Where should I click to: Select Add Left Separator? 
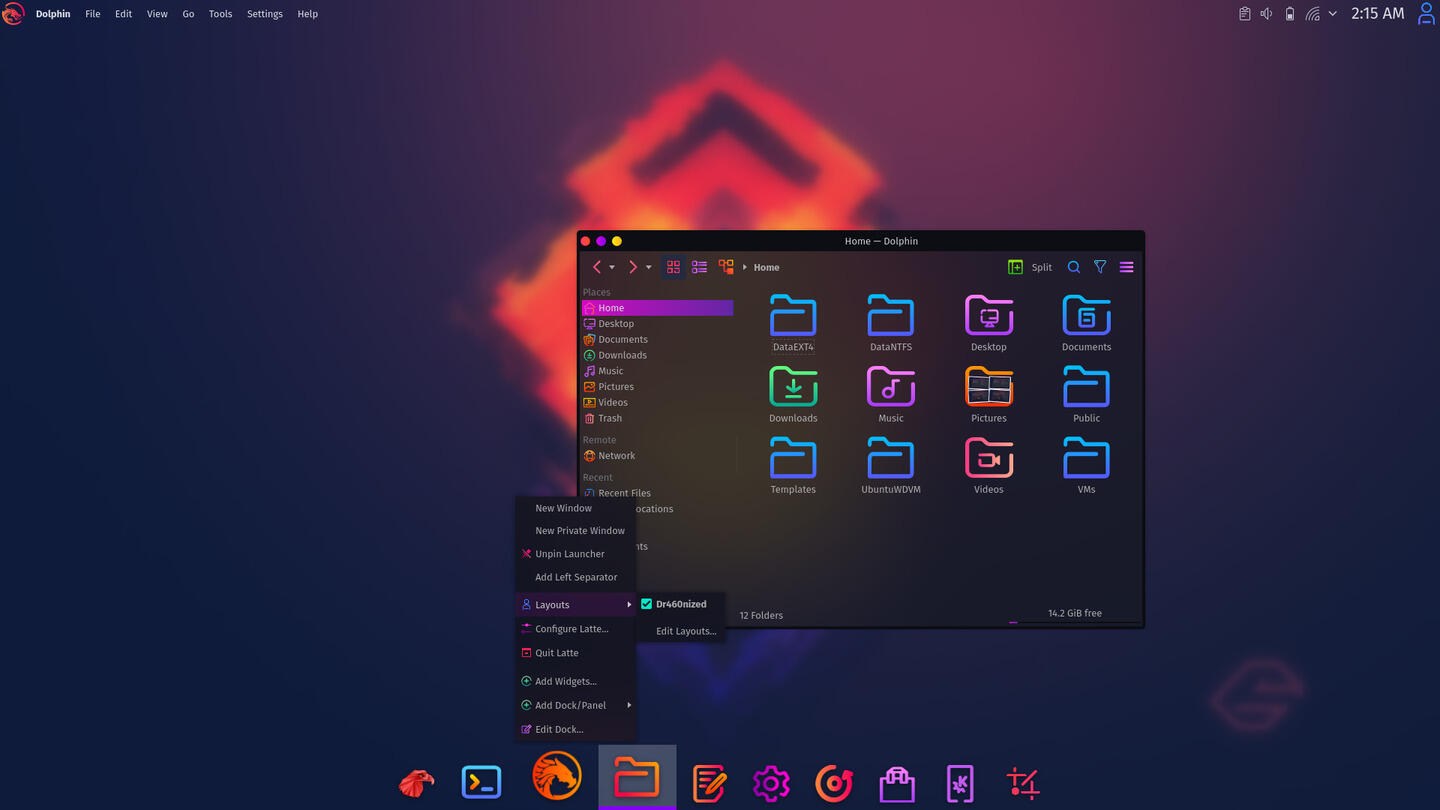576,577
